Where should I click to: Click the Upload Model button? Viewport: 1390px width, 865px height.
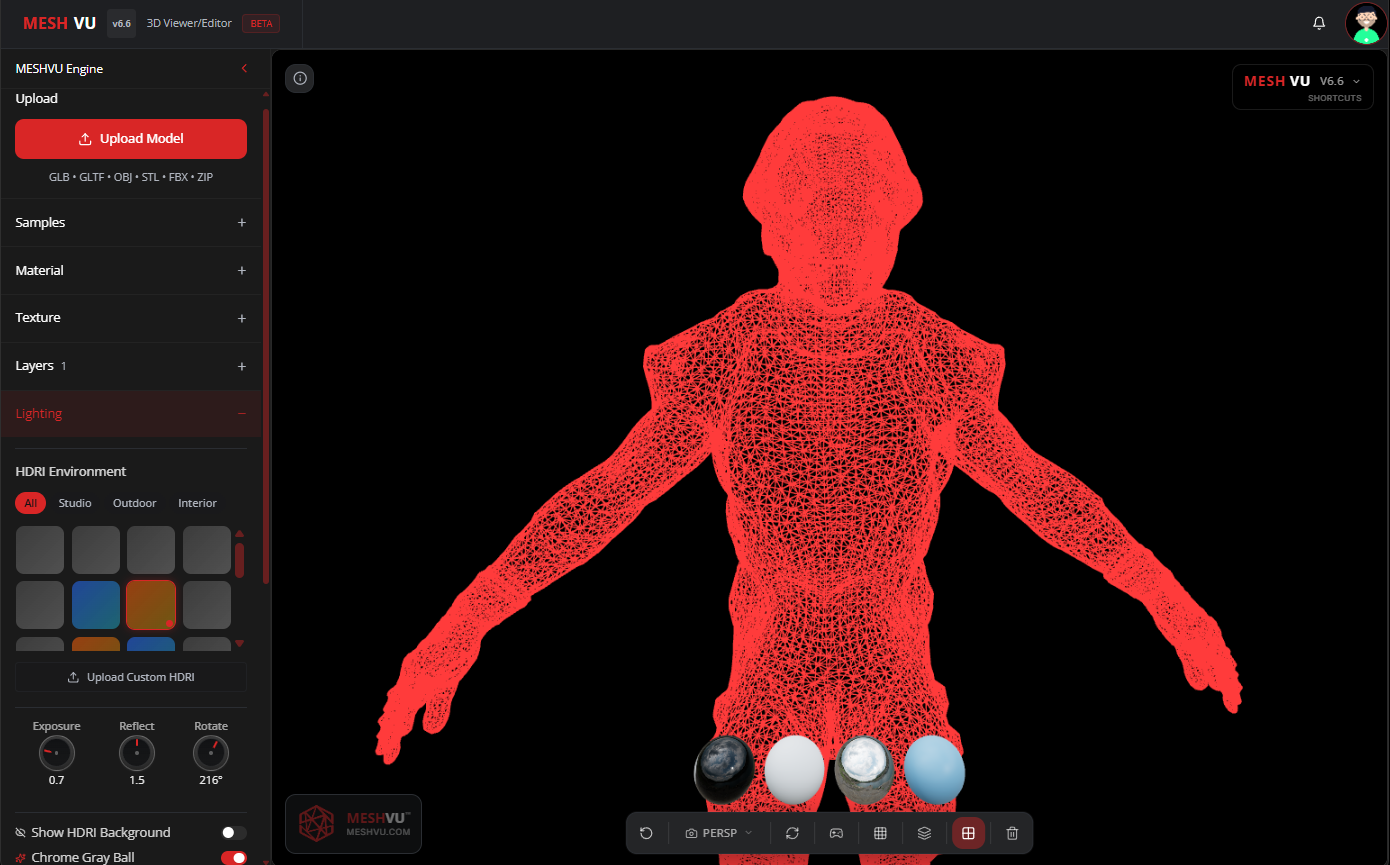[x=131, y=139]
